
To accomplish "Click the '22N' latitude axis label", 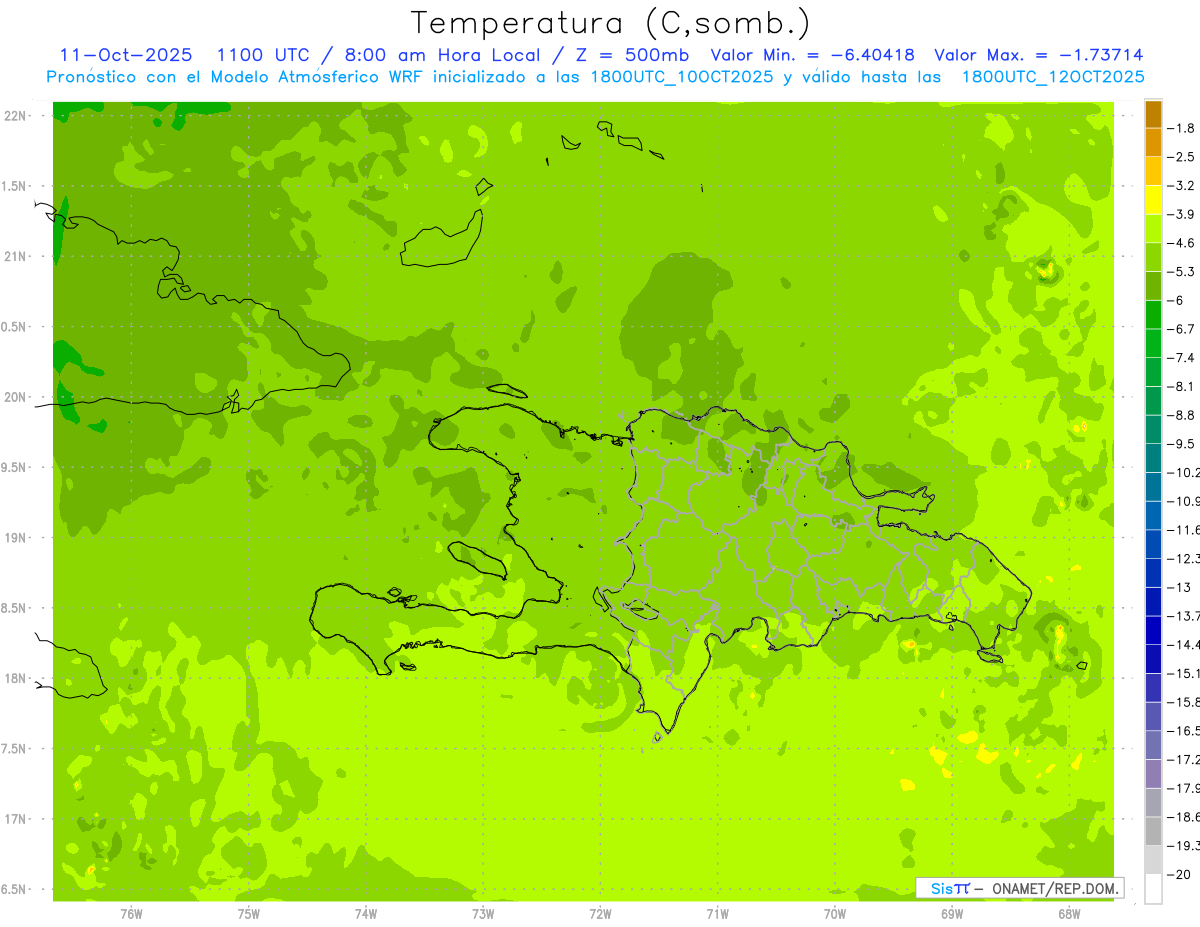I will tap(15, 116).
